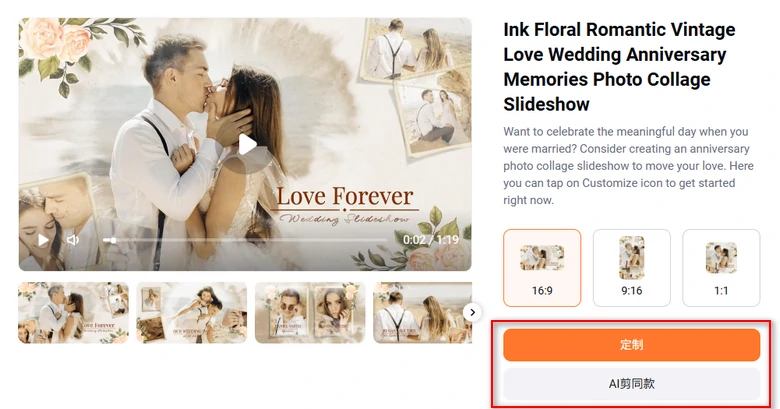Screen dimensions: 780x409
Task: Click the main video preview image
Action: 245,144
